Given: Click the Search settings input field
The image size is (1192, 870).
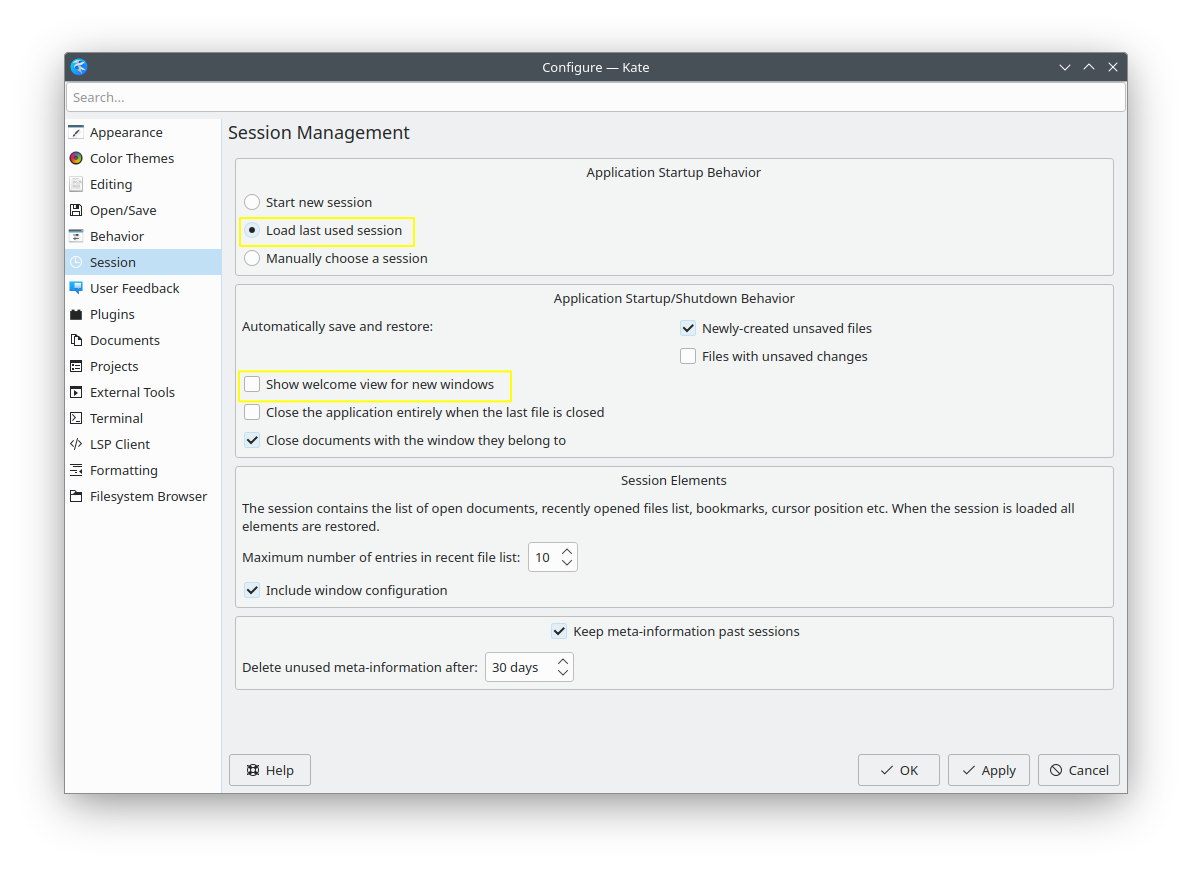Looking at the screenshot, I should click(595, 97).
